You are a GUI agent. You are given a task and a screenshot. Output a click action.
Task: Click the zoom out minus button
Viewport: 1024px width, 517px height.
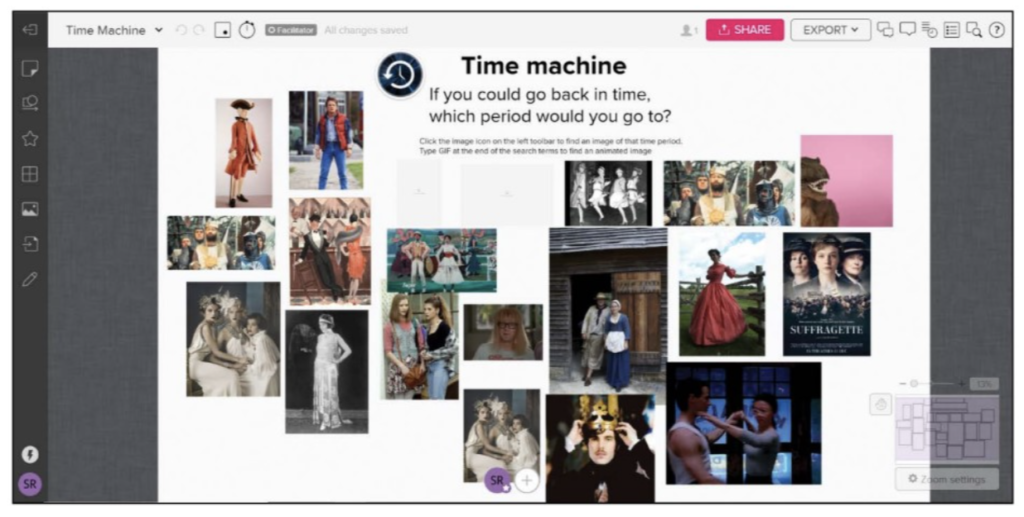click(x=903, y=384)
